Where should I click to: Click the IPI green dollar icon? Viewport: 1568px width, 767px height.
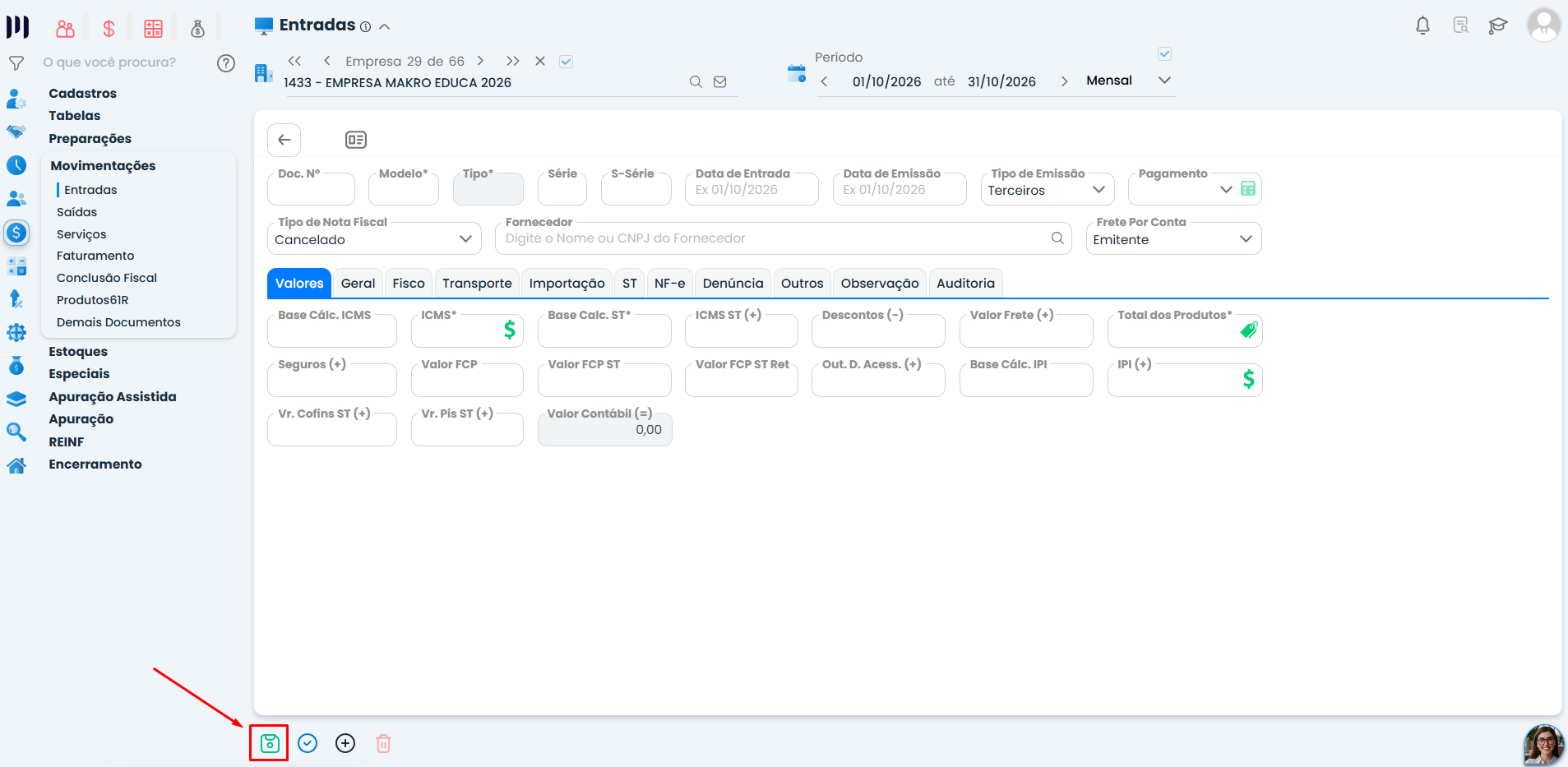click(x=1249, y=379)
